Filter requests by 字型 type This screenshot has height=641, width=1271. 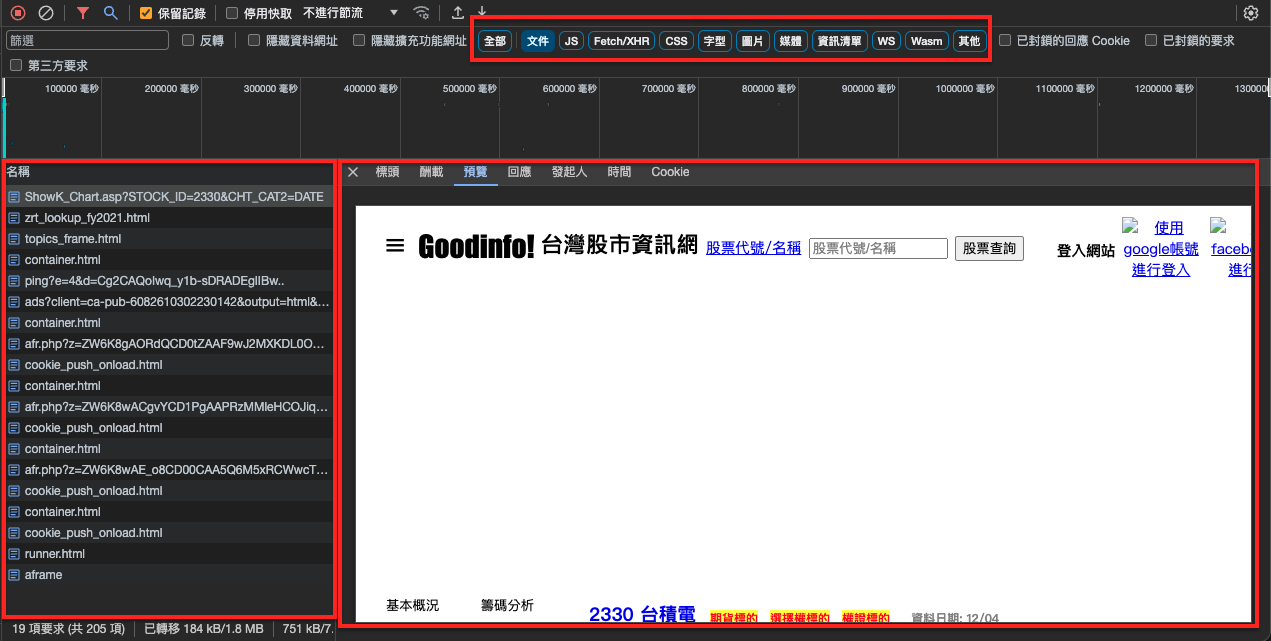coord(714,41)
